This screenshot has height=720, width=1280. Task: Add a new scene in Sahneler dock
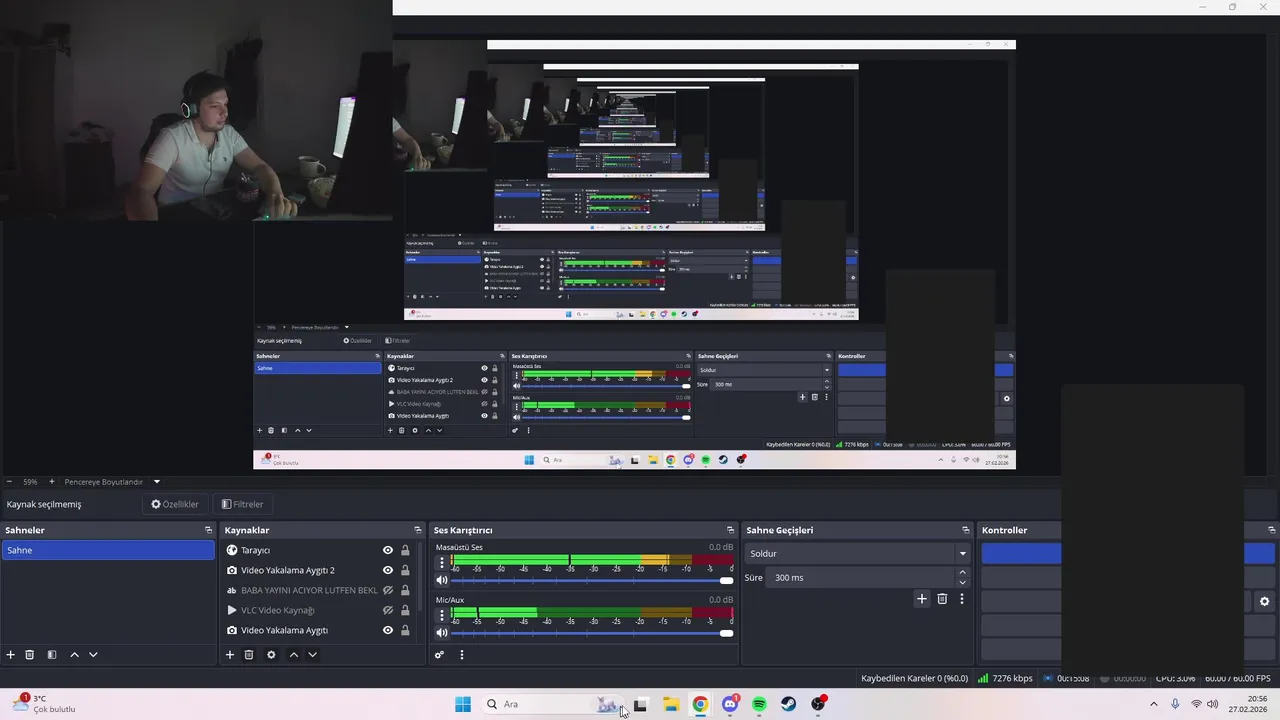coord(11,655)
